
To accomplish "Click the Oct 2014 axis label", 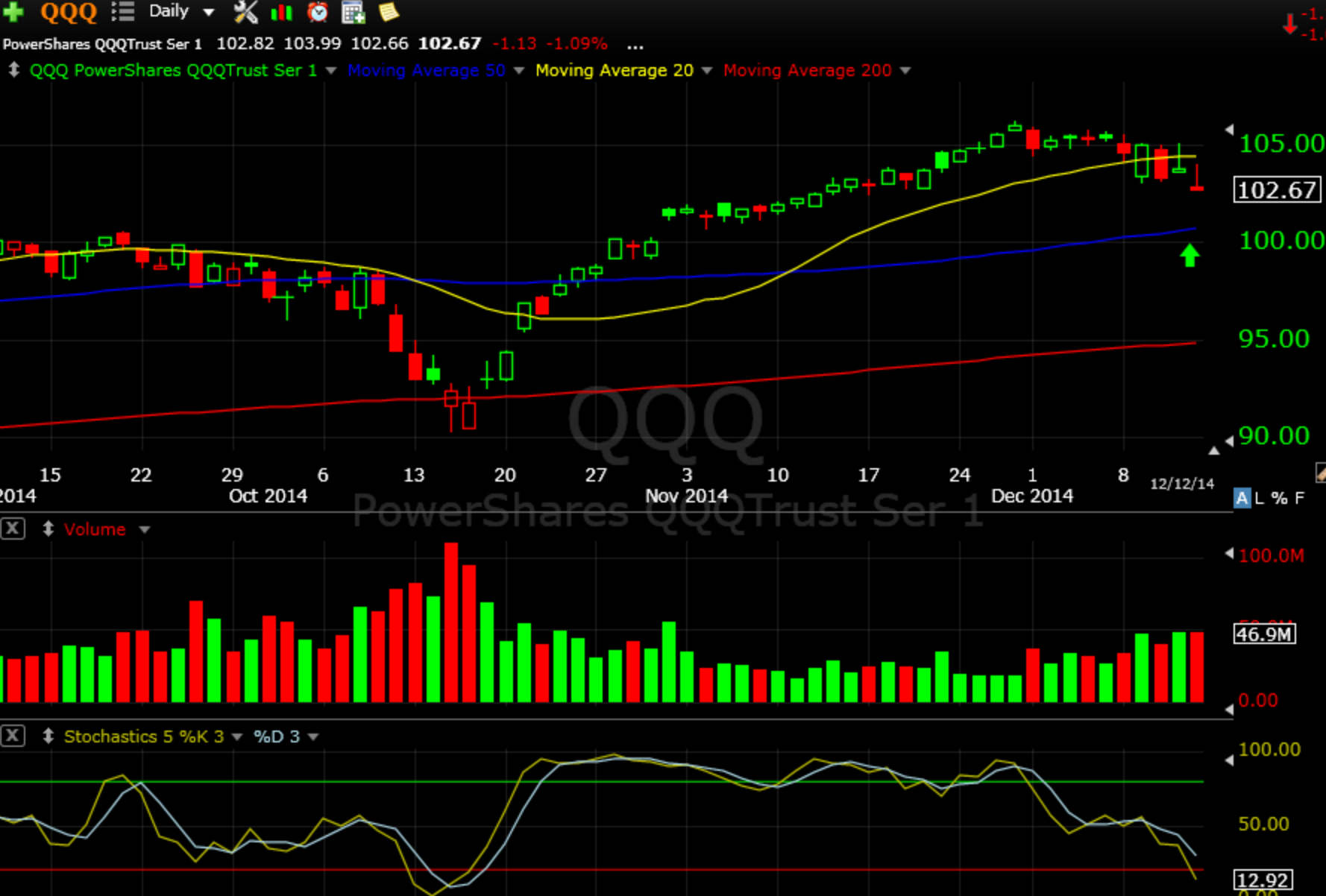I will click(268, 496).
